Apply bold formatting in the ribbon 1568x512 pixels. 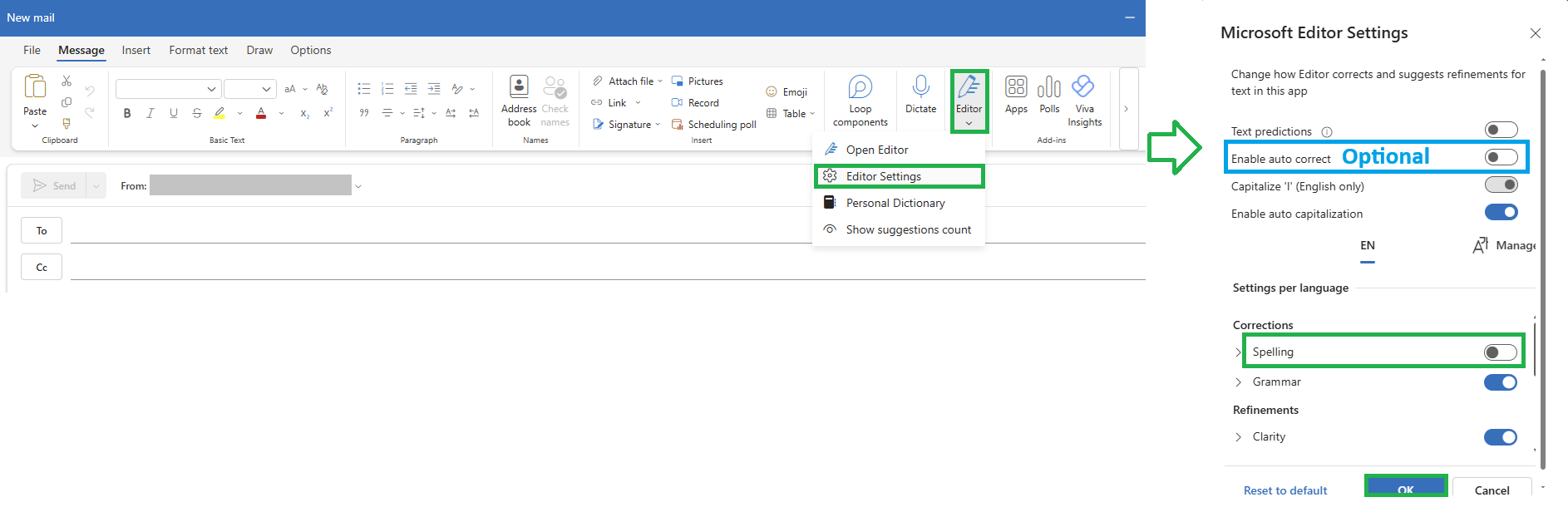pos(127,113)
